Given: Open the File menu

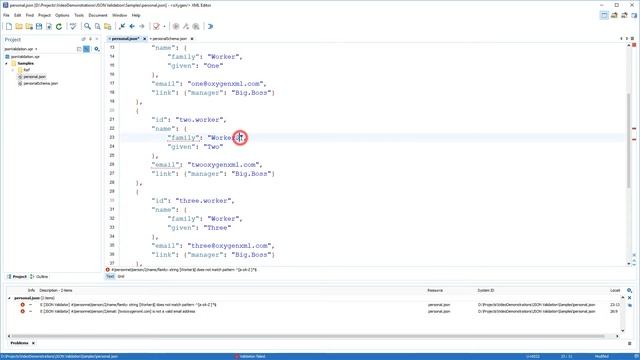Looking at the screenshot, I should tap(6, 15).
